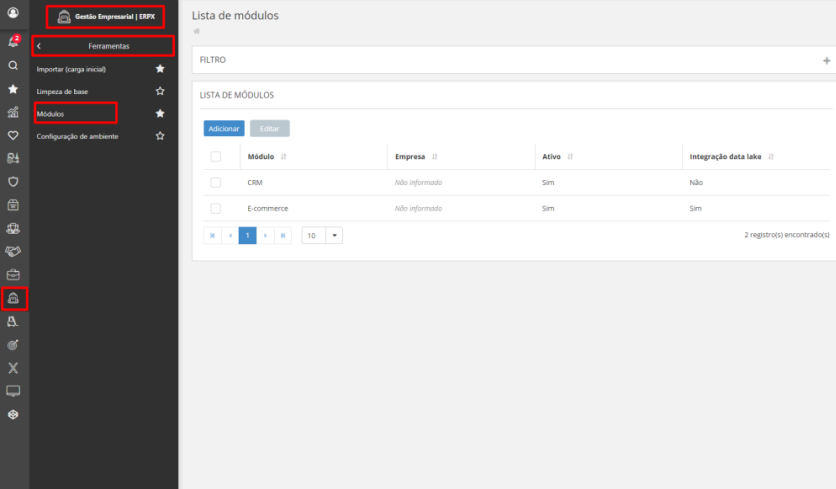Click the hand truck sidebar icon

pyautogui.click(x=13, y=322)
